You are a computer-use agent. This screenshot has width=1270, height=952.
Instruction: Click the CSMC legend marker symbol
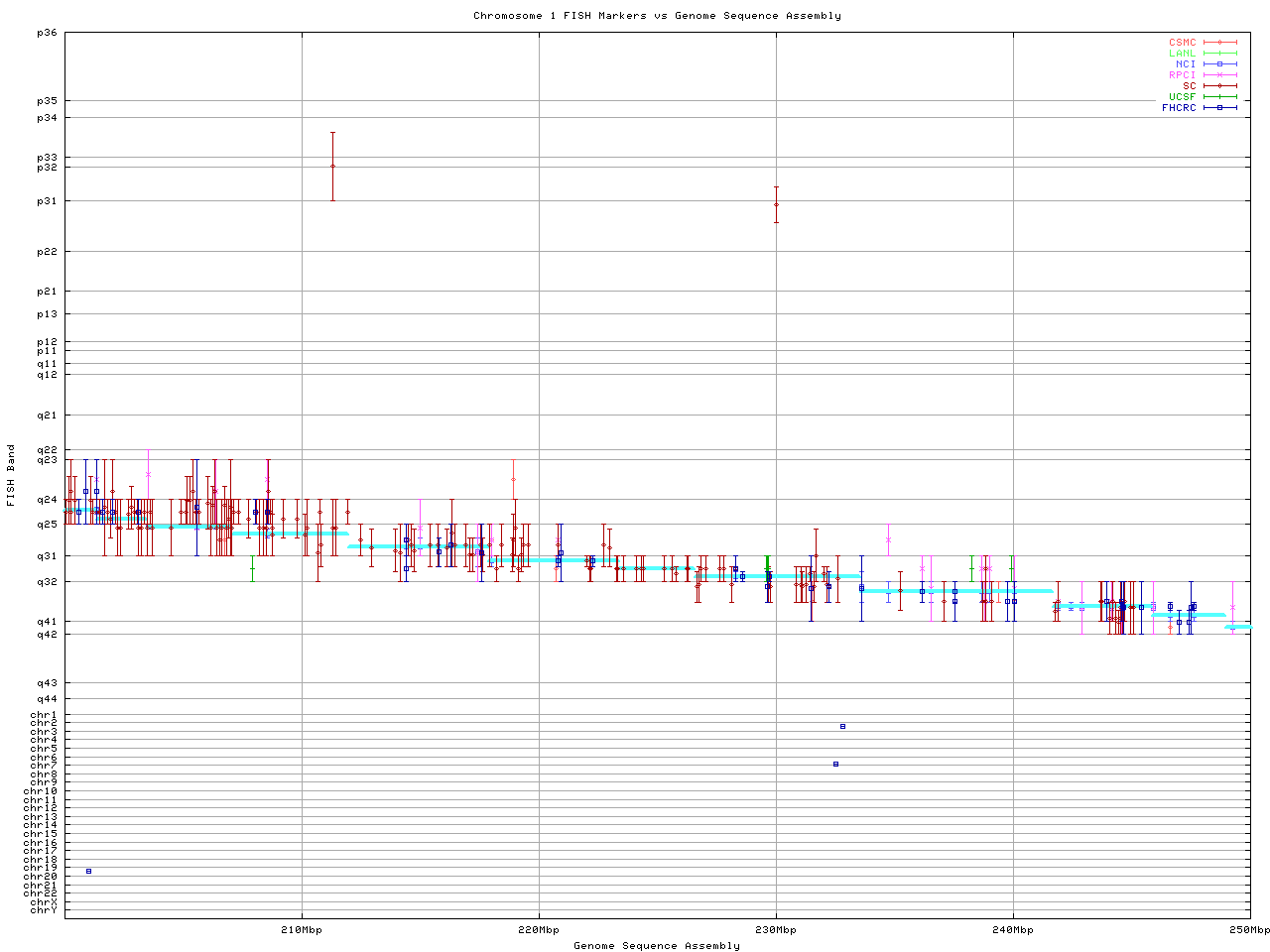(x=1219, y=43)
